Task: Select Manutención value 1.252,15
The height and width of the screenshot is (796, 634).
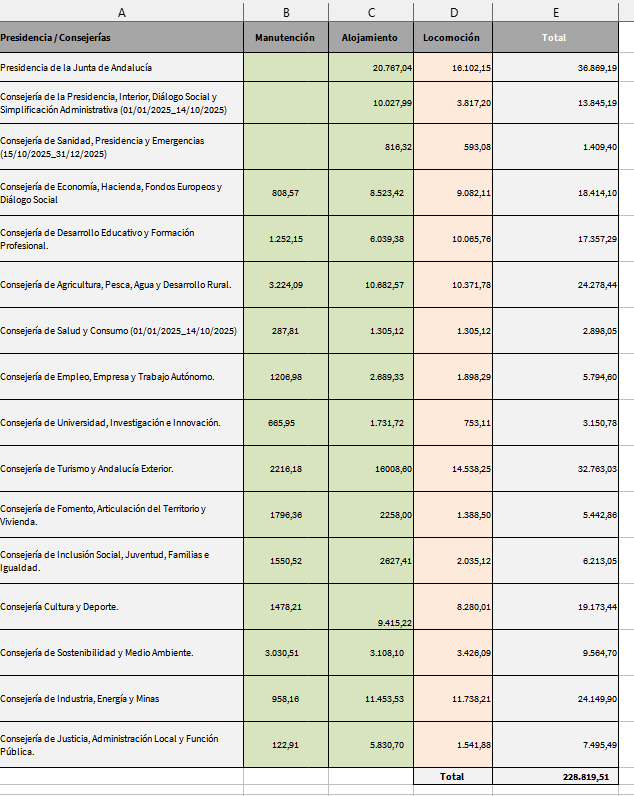Action: point(286,239)
